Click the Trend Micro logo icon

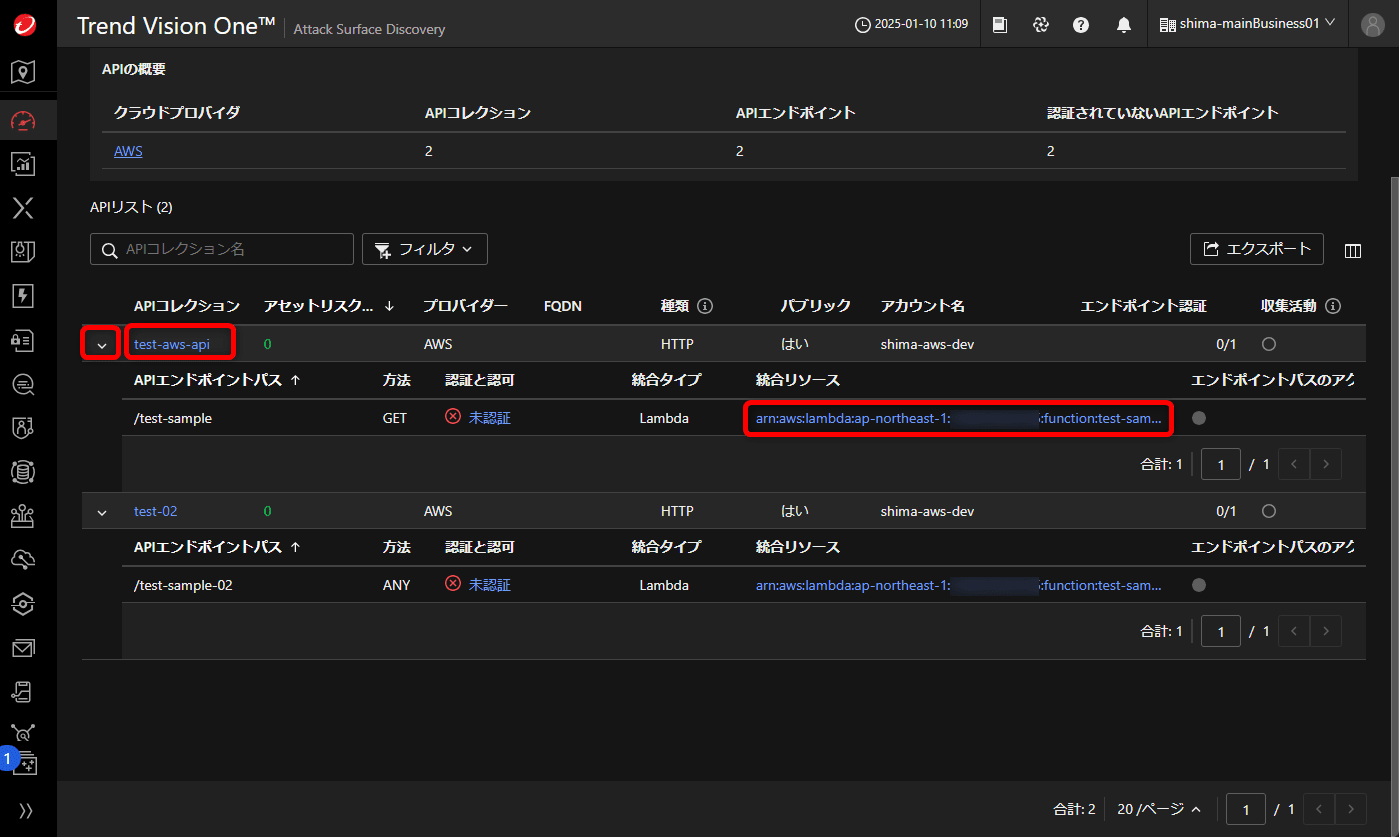(25, 26)
